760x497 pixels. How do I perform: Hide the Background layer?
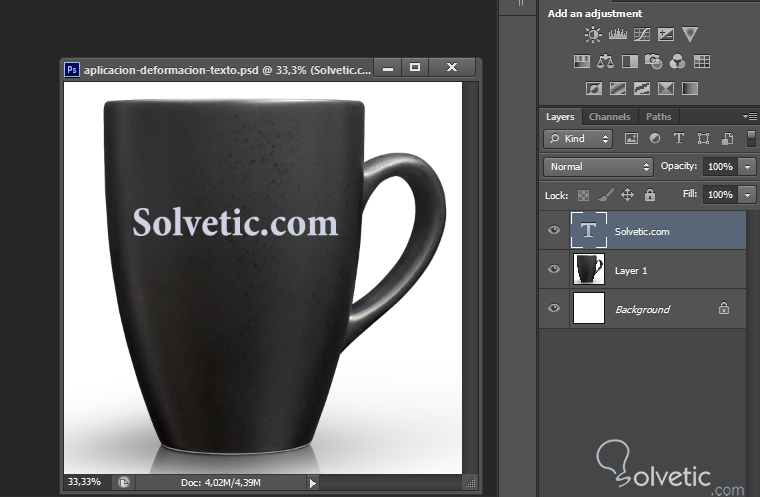(554, 308)
